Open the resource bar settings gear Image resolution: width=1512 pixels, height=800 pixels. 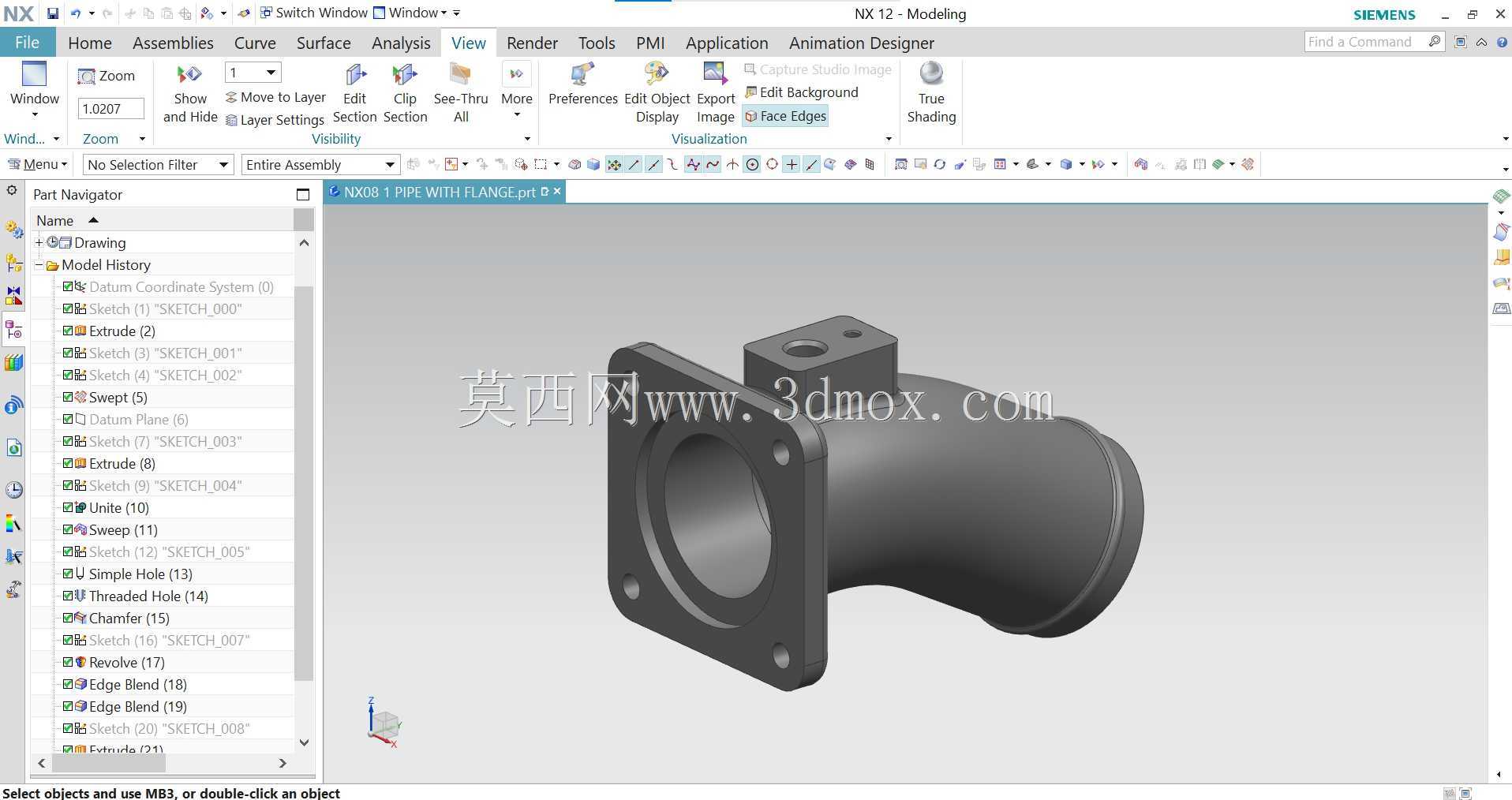pyautogui.click(x=12, y=191)
